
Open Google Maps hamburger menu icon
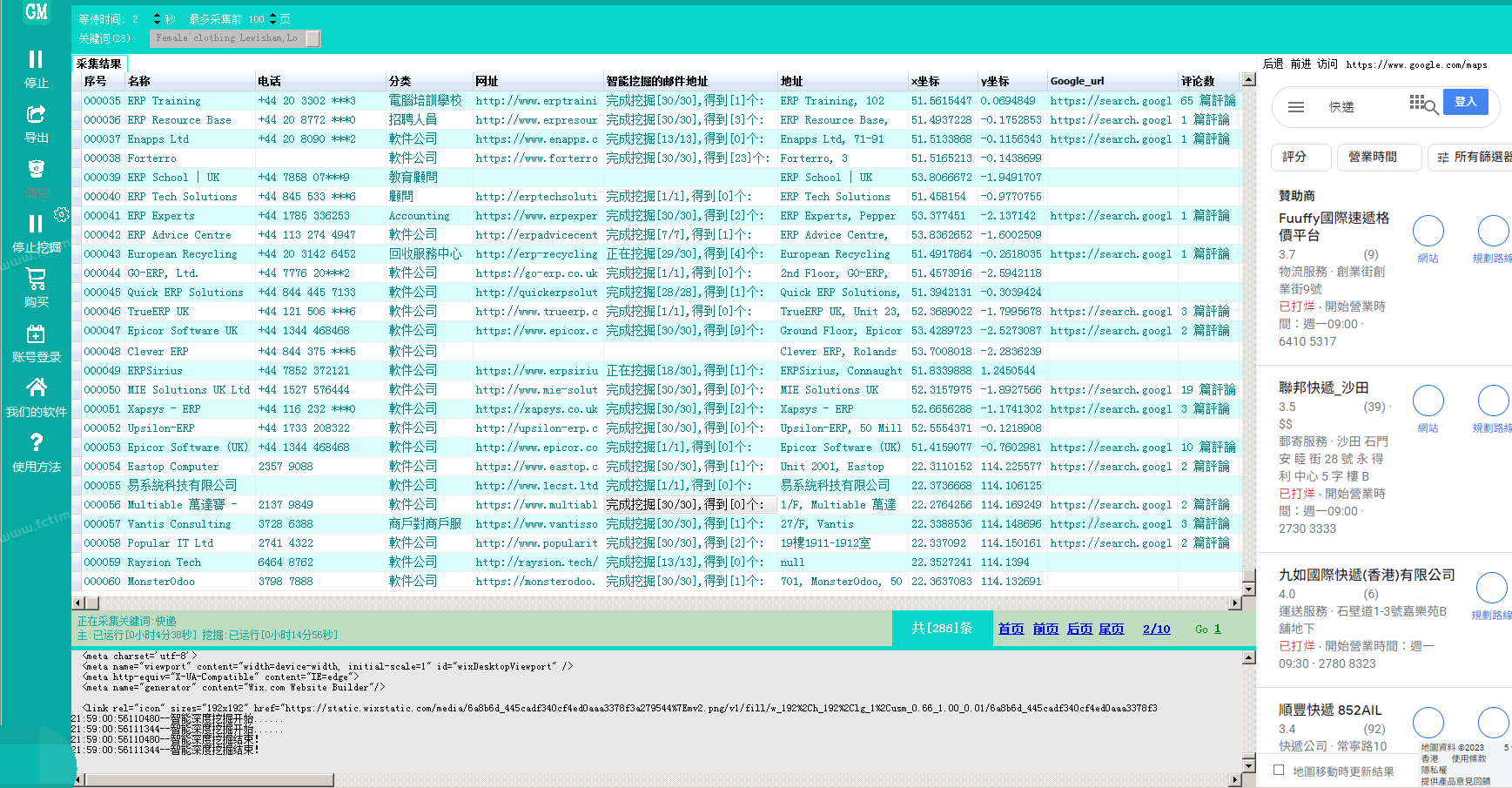1296,107
